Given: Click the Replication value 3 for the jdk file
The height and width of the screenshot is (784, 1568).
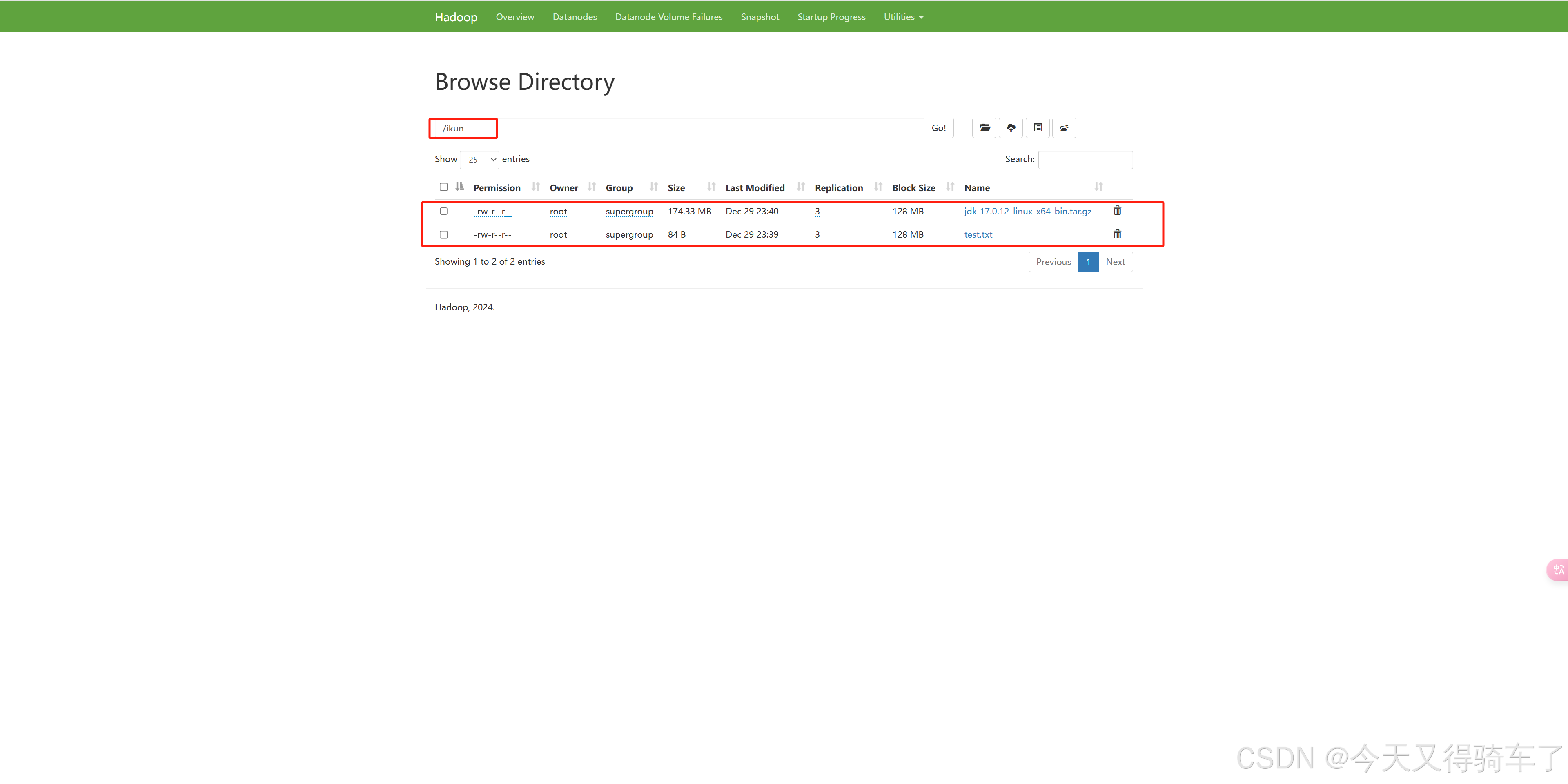Looking at the screenshot, I should click(x=817, y=211).
